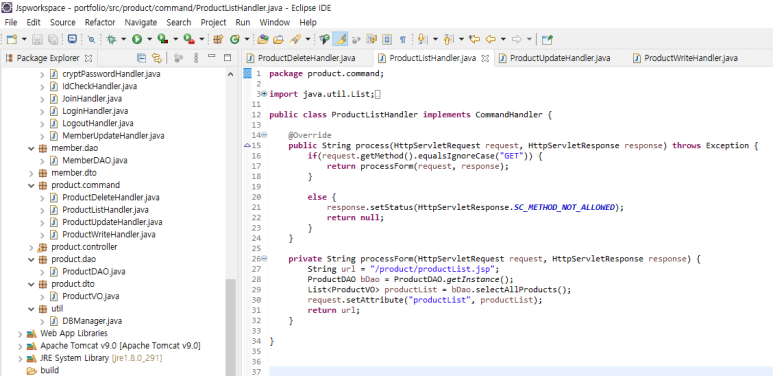Viewport: 773px width, 376px height.
Task: Open the File menu
Action: [x=11, y=22]
